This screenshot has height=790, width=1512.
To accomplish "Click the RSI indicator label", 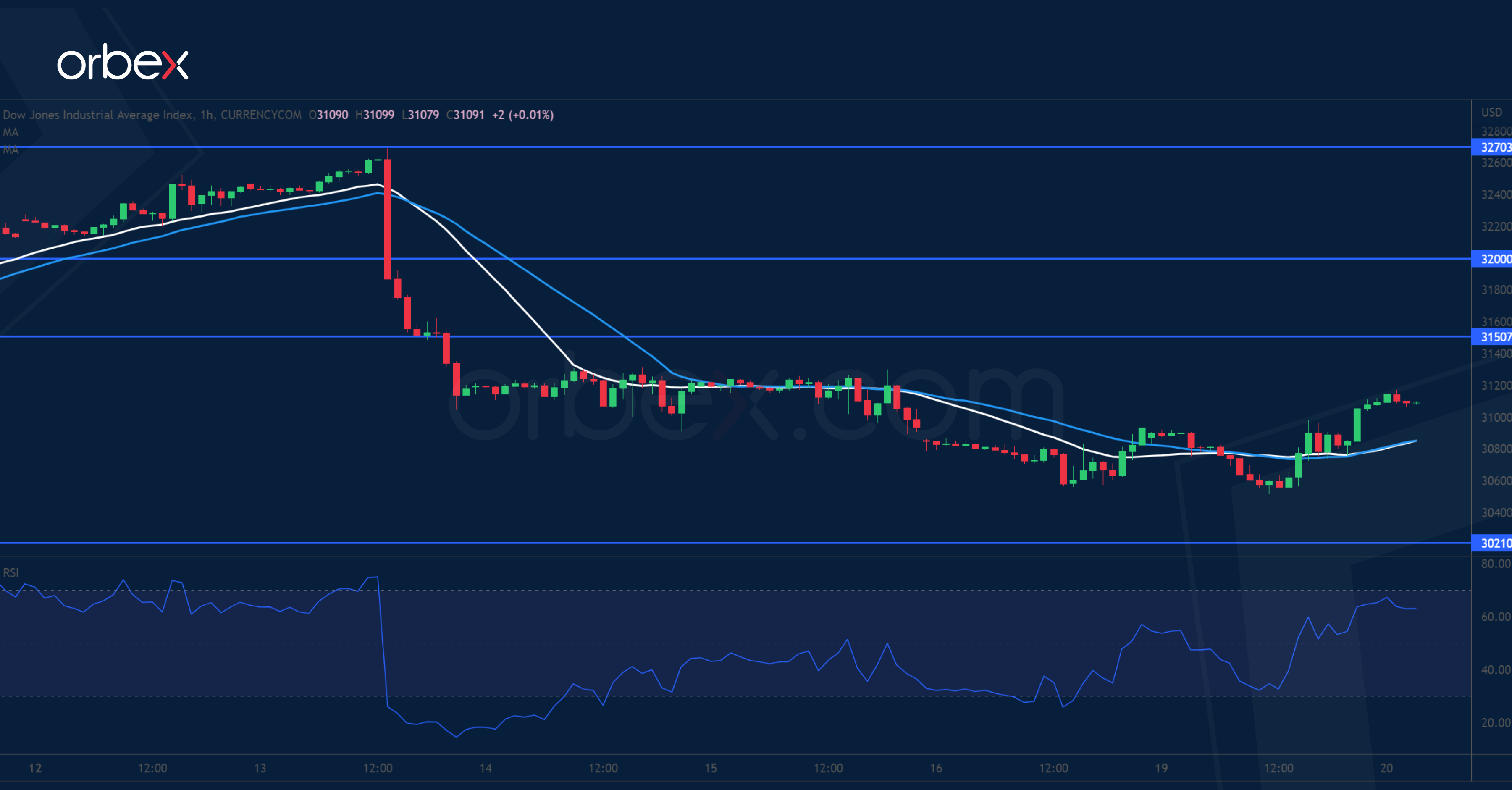I will pos(10,572).
